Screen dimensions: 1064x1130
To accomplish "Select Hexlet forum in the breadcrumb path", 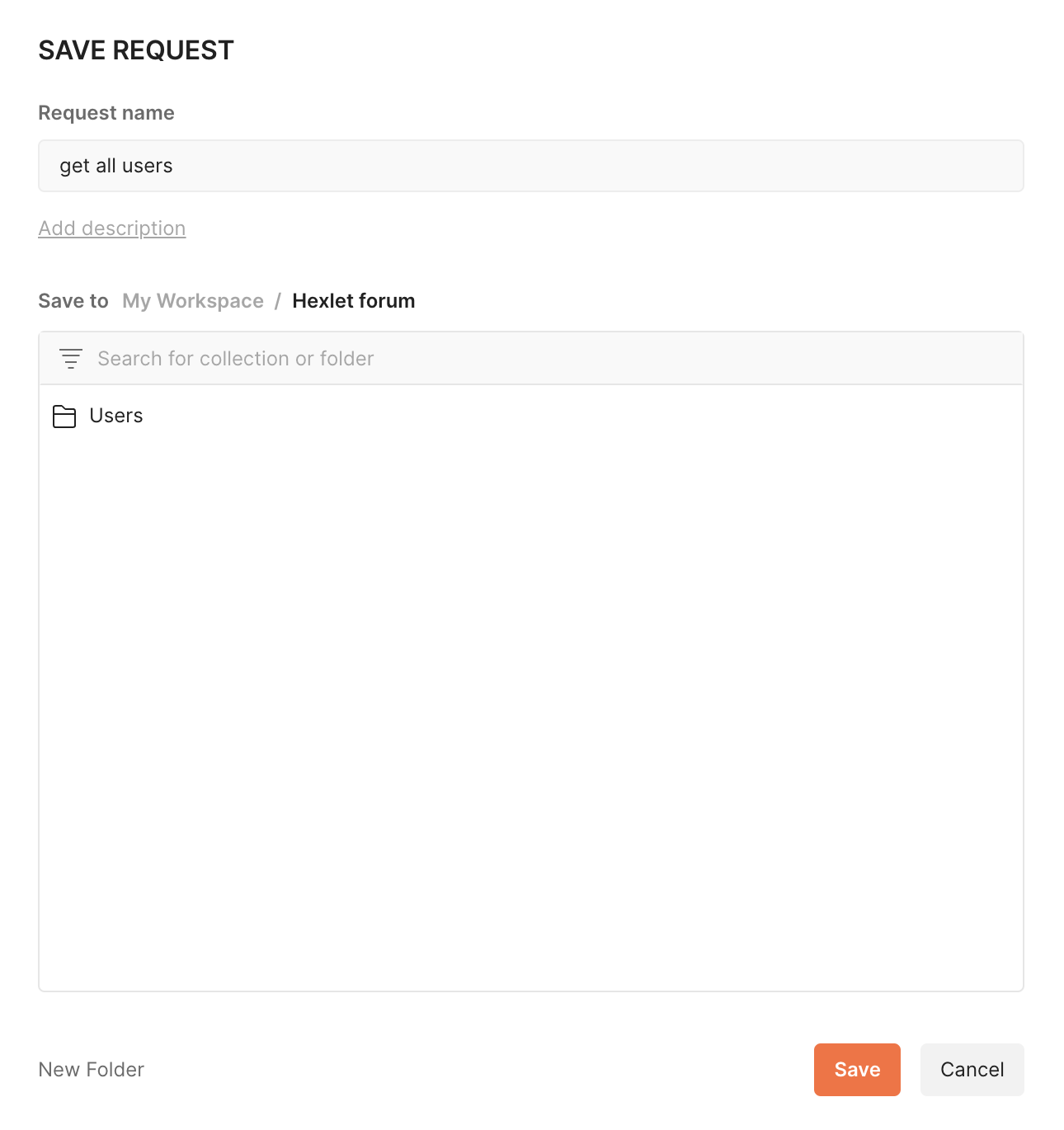I will [x=354, y=301].
